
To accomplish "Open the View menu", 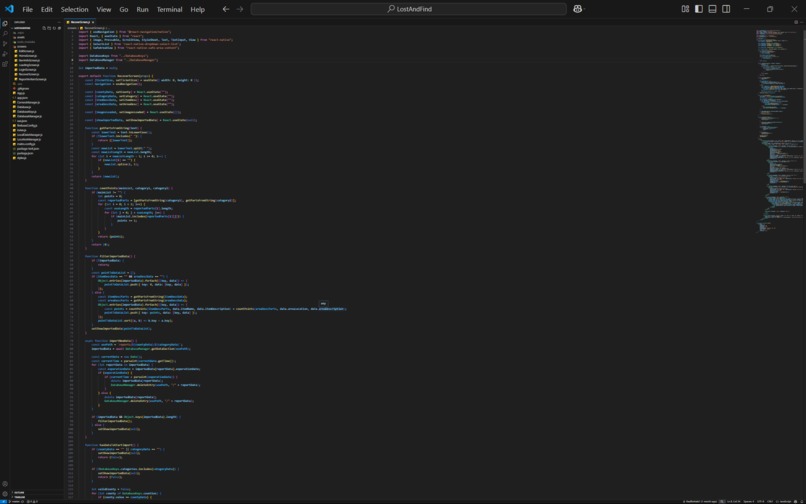I will click(x=104, y=9).
